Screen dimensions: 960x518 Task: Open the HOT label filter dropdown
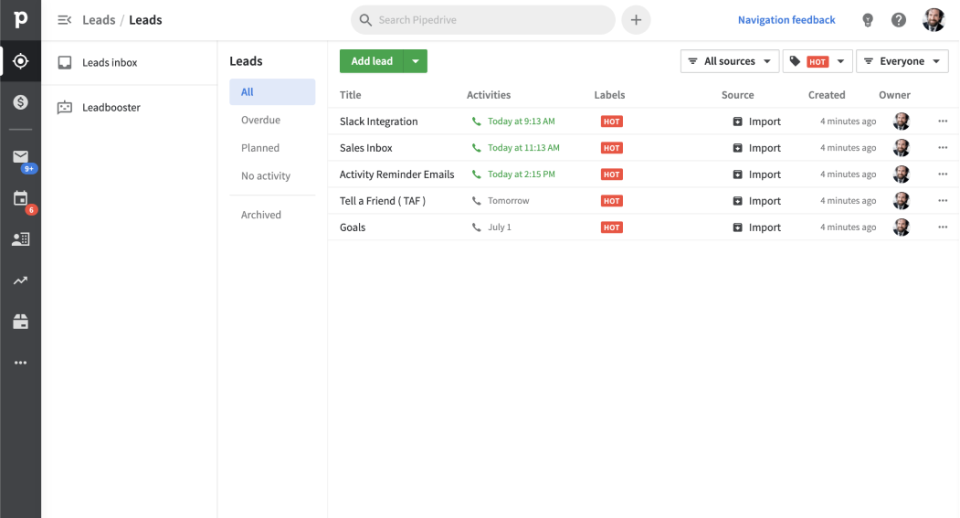(817, 61)
